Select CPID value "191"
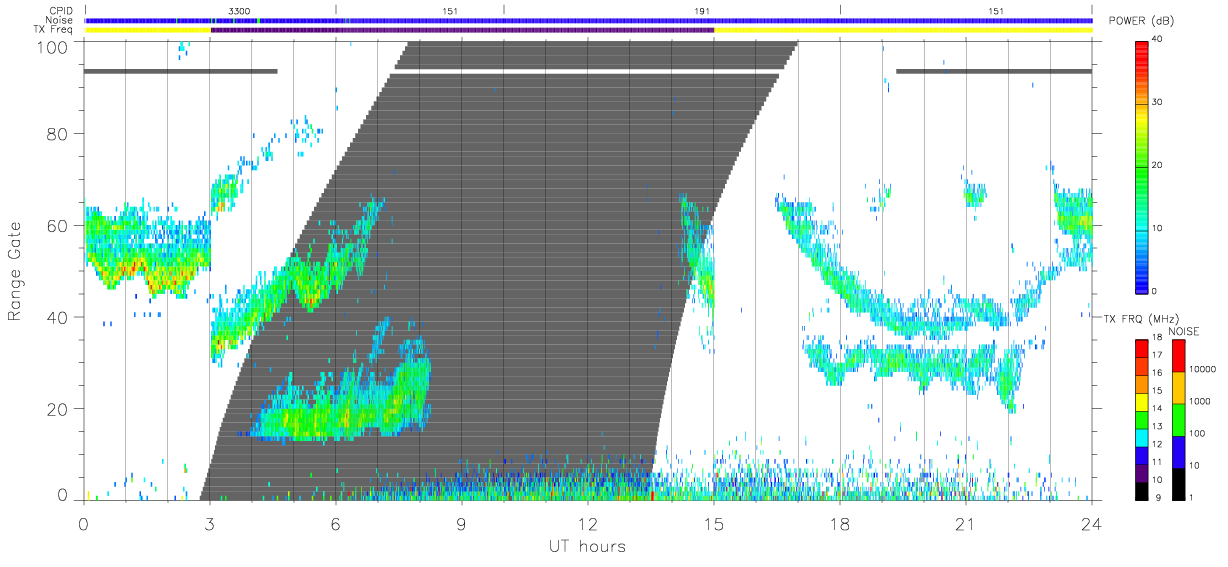The height and width of the screenshot is (567, 1228). pyautogui.click(x=702, y=10)
